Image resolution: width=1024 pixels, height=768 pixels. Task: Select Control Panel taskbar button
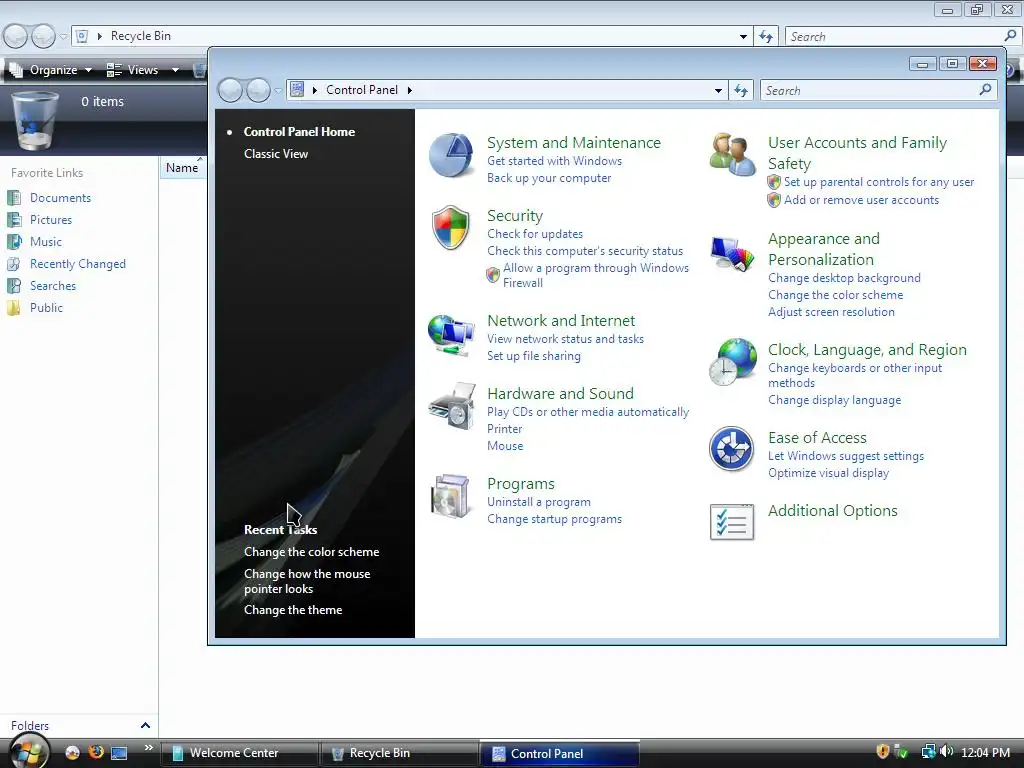[560, 754]
